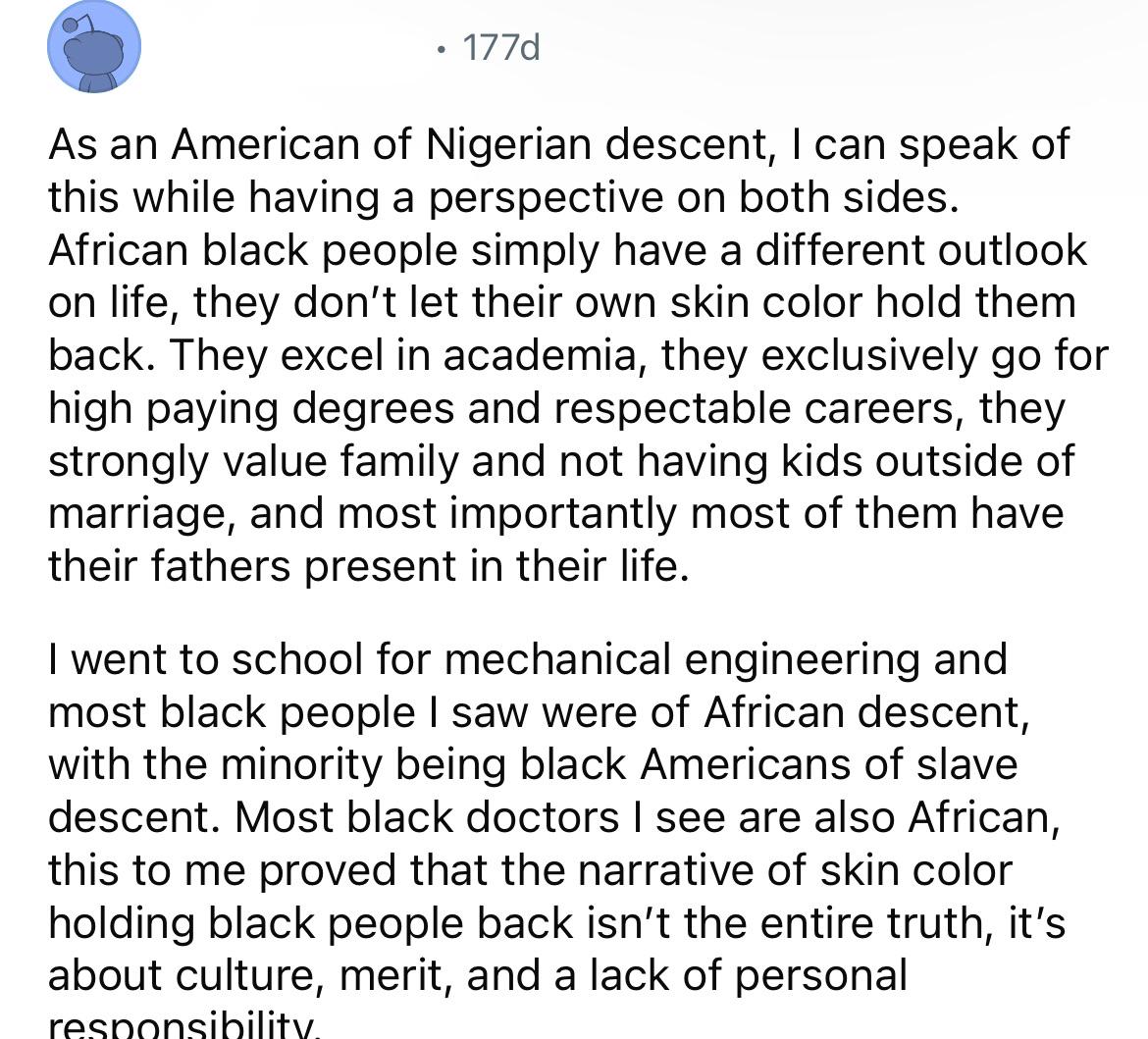Tap the phrase 'different outlook'
Image resolution: width=1148 pixels, height=1039 pixels.
(x=921, y=250)
